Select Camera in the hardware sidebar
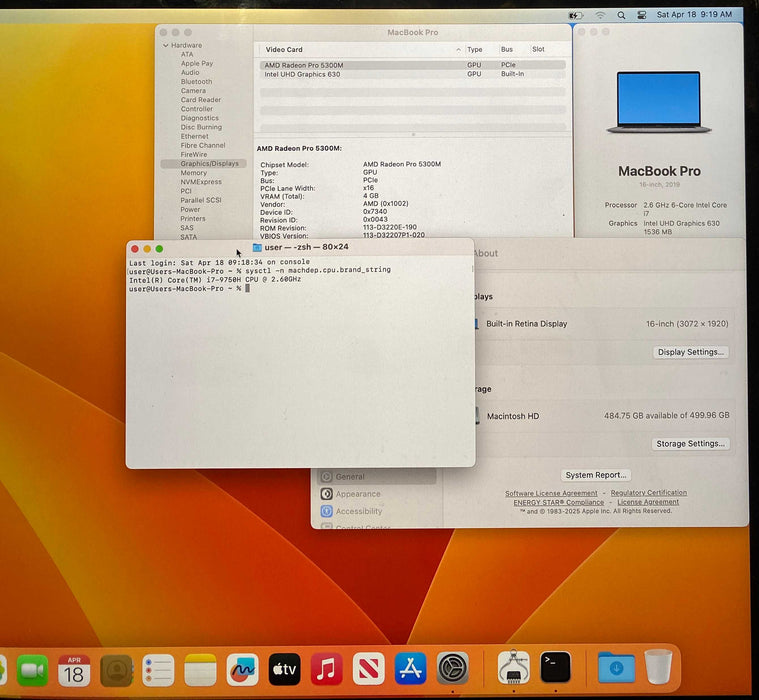Viewport: 759px width, 700px height. [x=193, y=91]
